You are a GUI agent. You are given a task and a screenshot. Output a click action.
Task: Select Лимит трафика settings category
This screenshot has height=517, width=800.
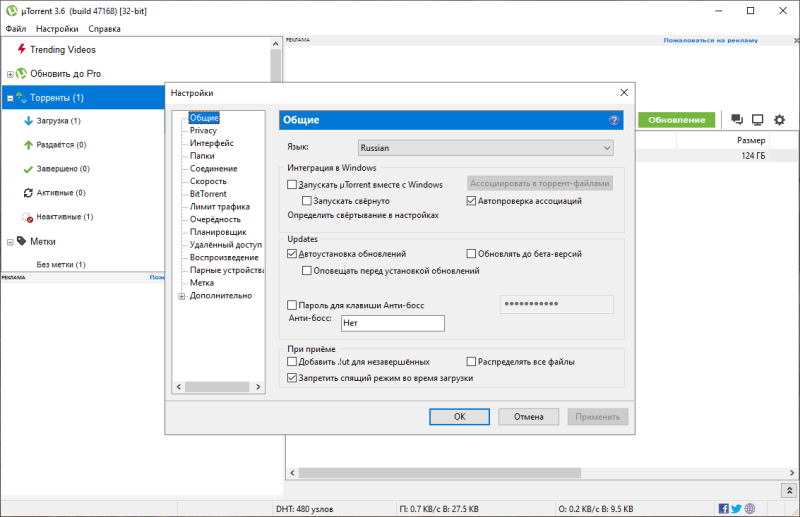219,207
